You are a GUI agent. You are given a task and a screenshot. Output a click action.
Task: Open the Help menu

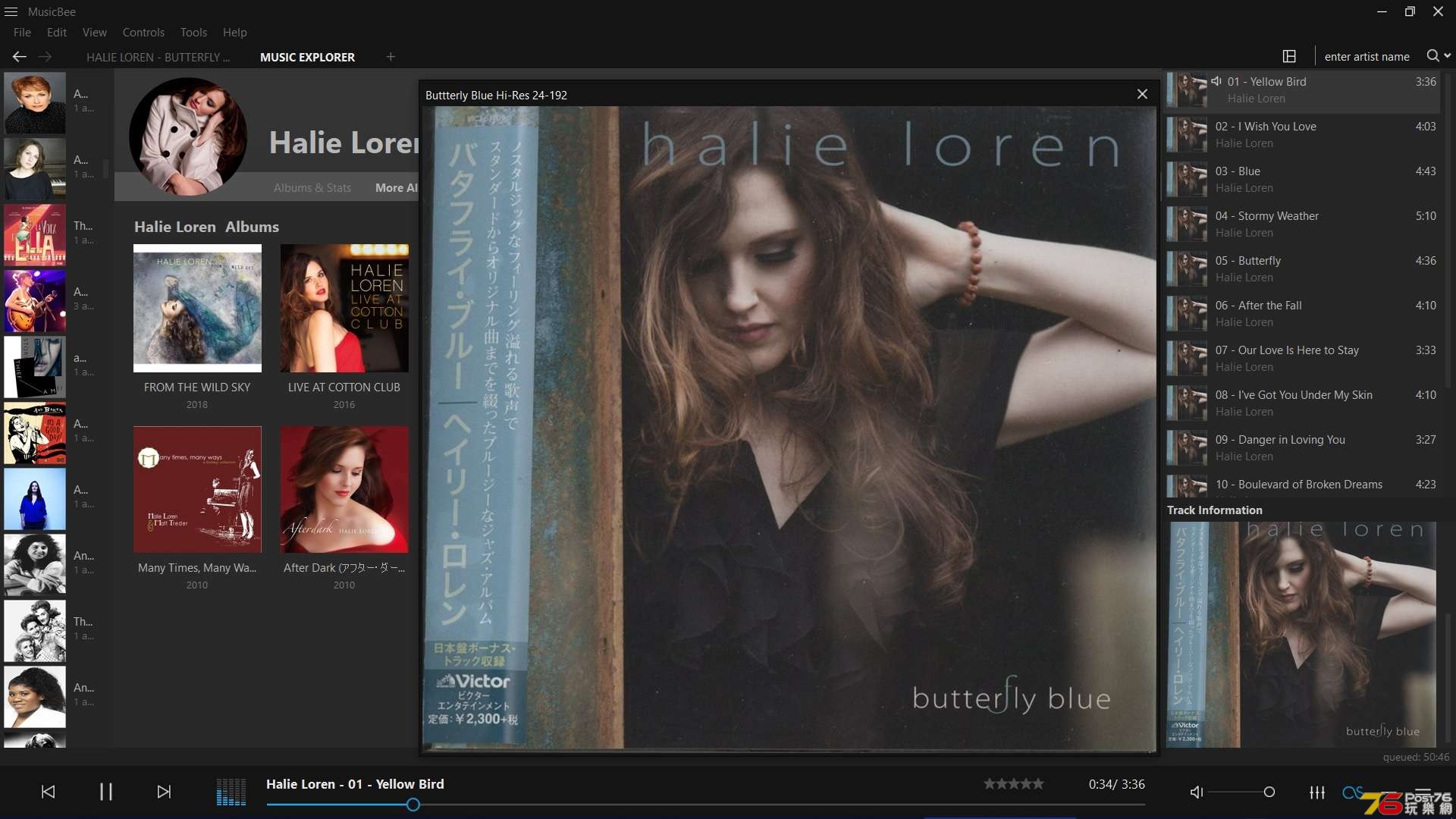click(x=235, y=33)
